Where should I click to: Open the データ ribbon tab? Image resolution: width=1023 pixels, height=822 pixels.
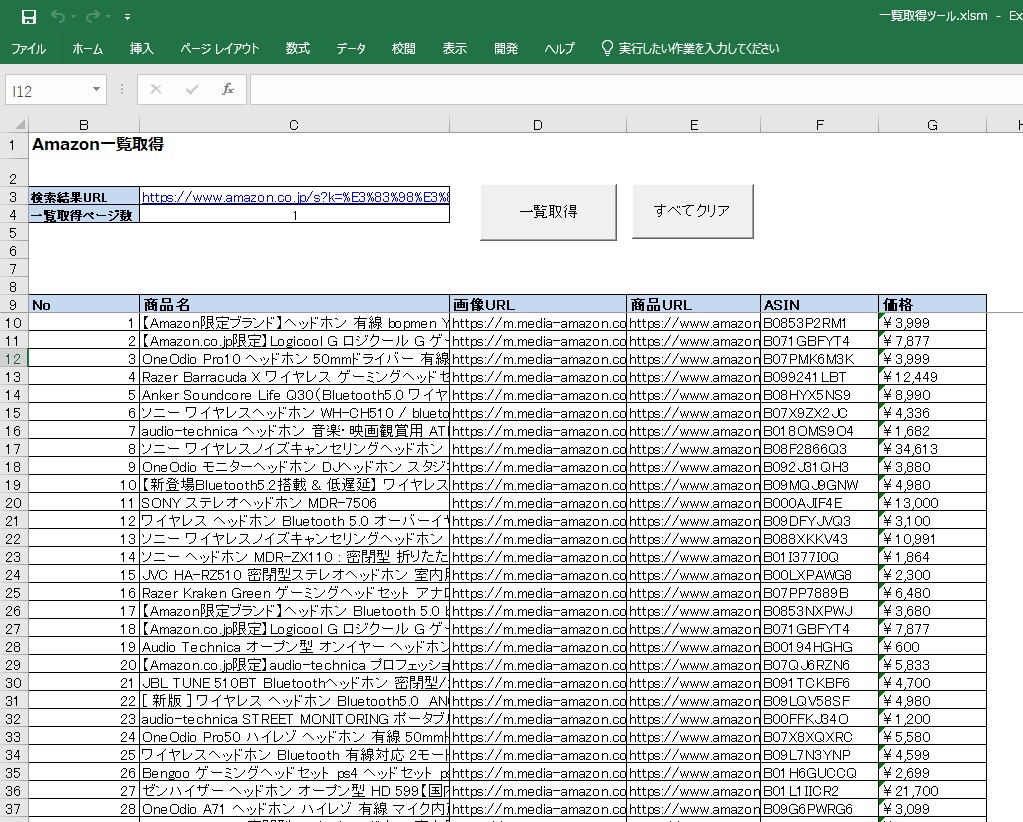(351, 48)
